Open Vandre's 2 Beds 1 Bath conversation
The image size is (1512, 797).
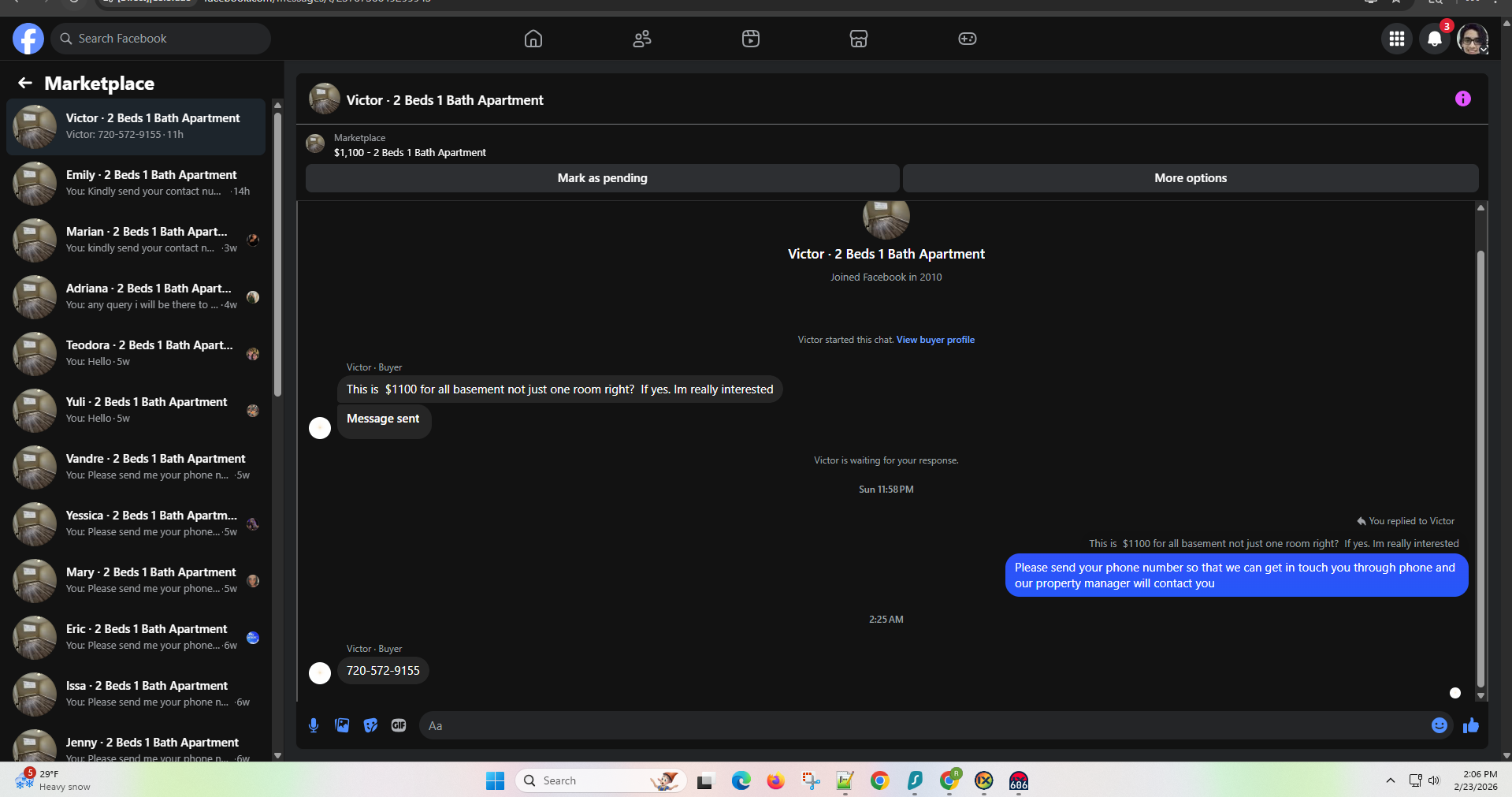[x=136, y=467]
